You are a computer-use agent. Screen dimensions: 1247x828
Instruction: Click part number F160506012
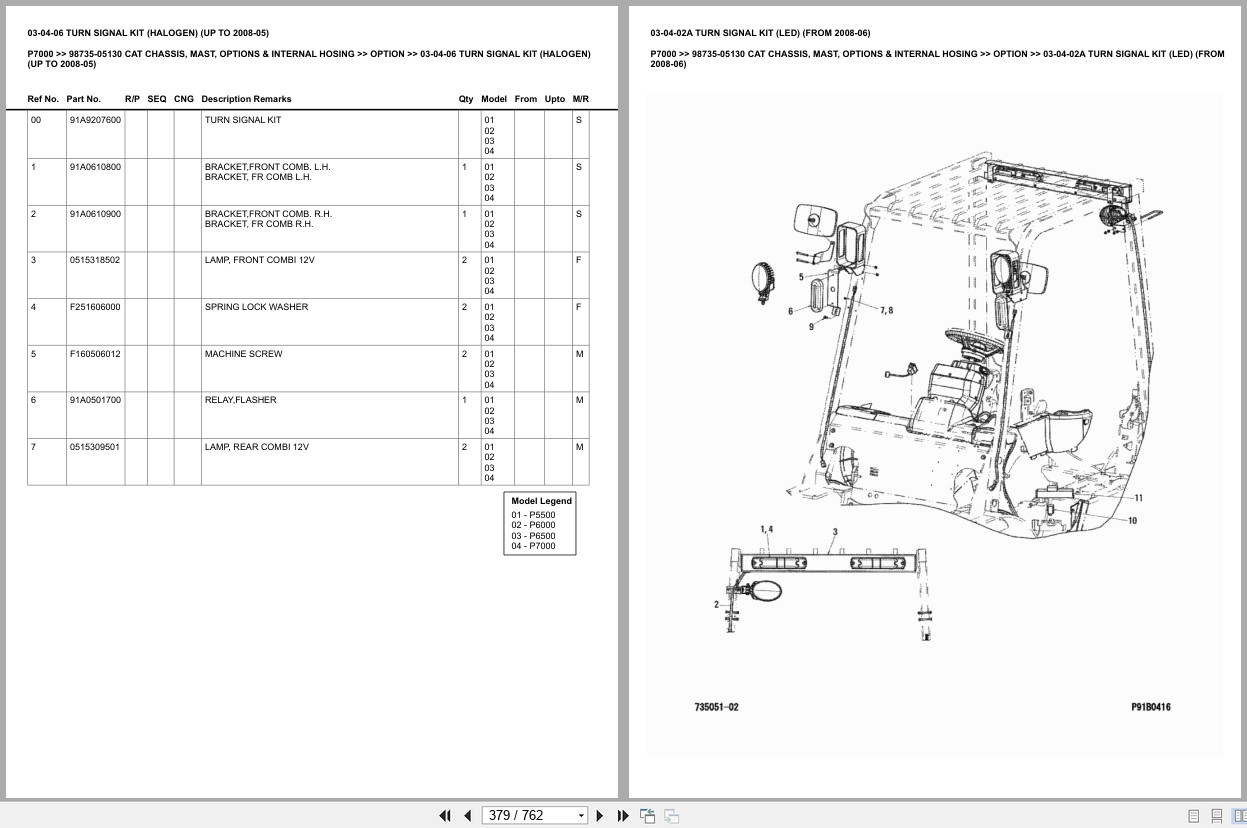tap(95, 354)
